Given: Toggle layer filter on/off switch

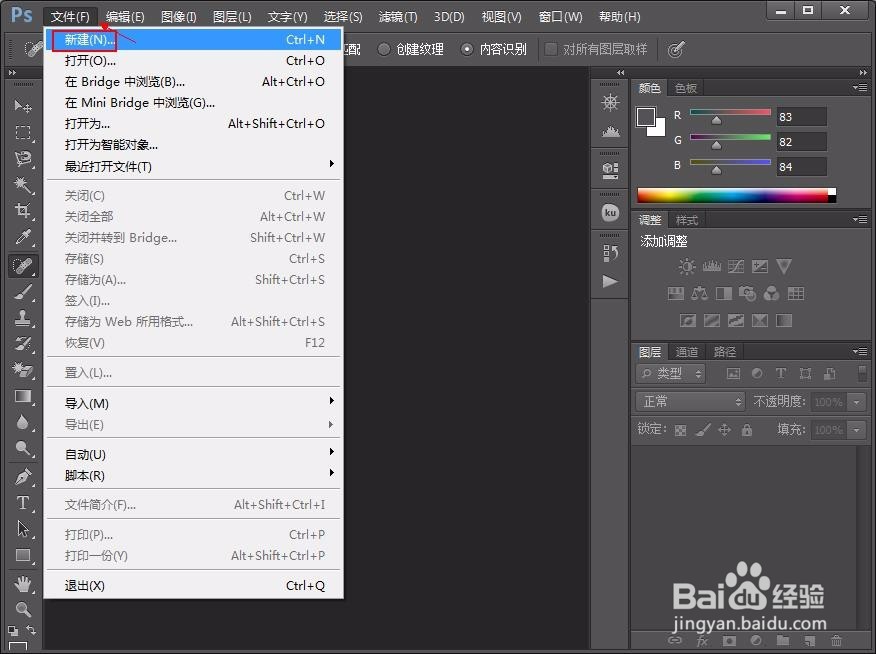Looking at the screenshot, I should pos(861,373).
